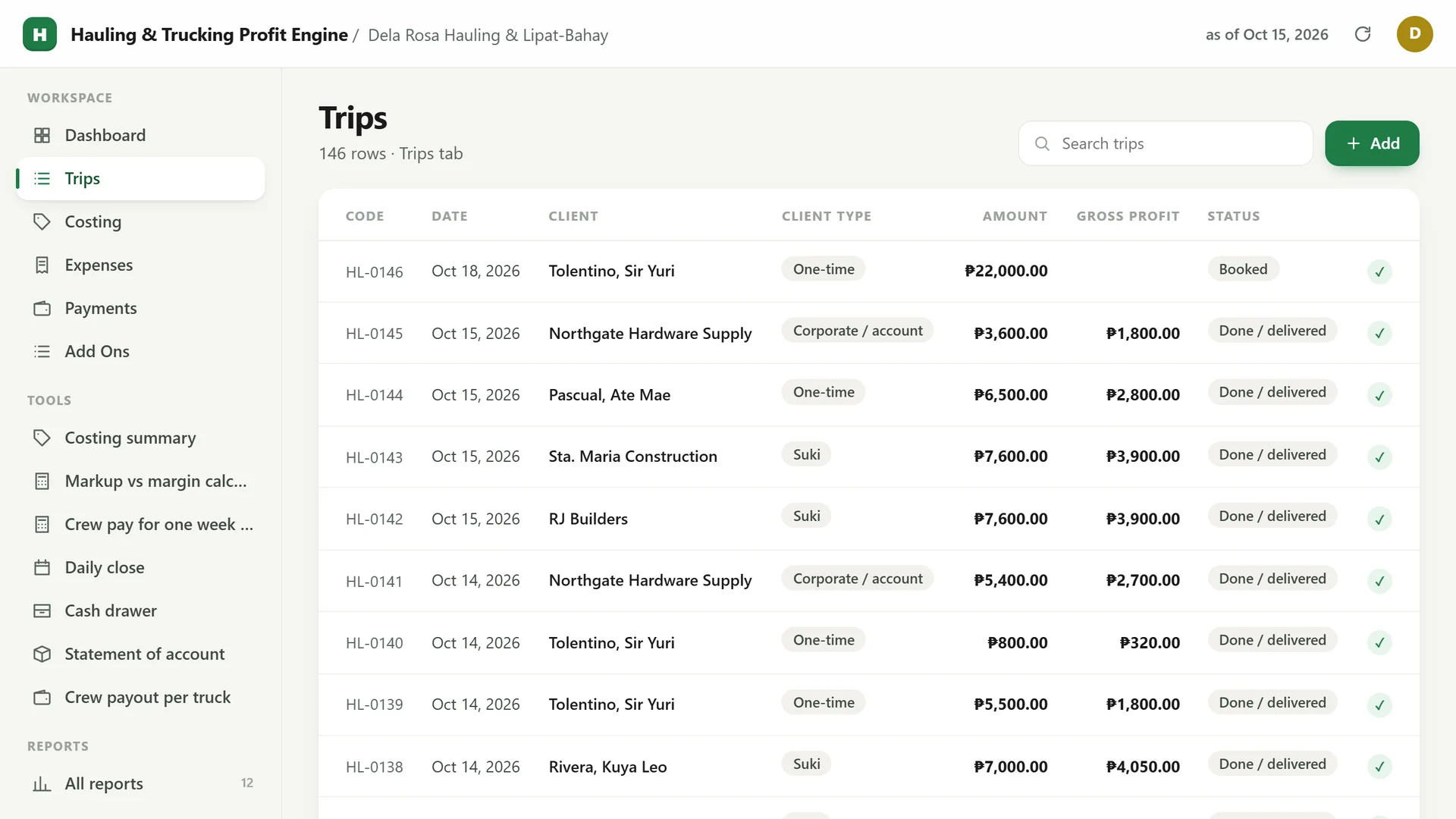Click the checkmark on row HL-0143
This screenshot has height=819, width=1456.
tap(1379, 457)
